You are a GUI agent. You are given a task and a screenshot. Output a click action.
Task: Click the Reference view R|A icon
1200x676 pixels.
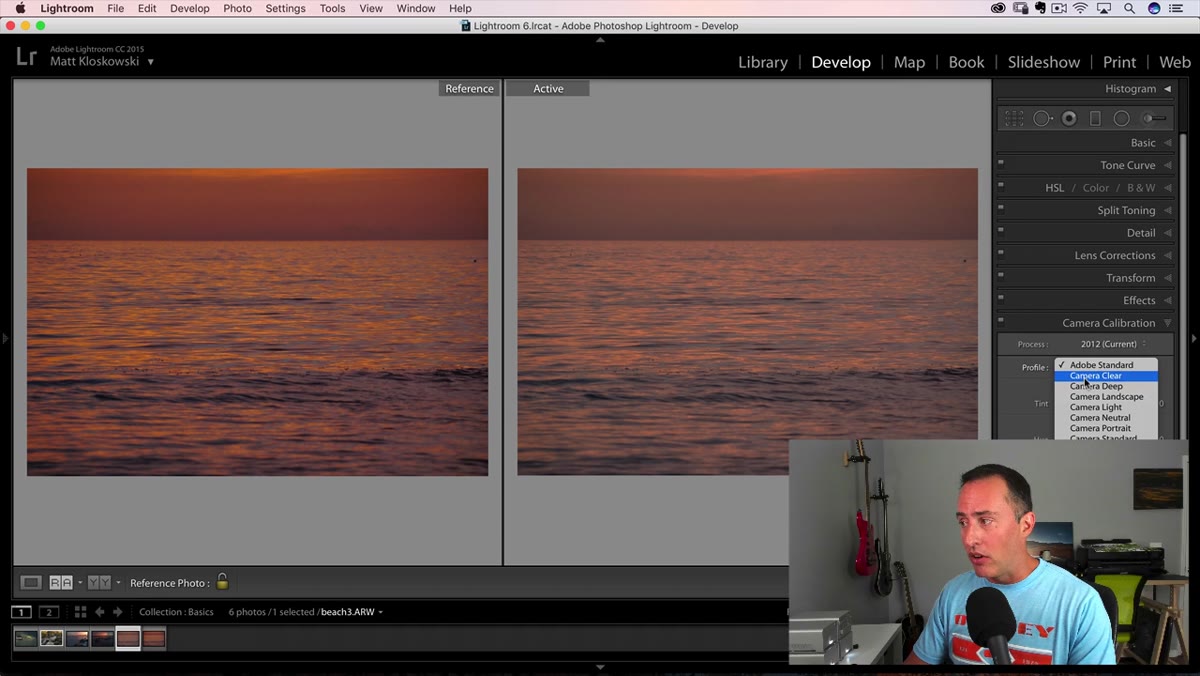[61, 582]
